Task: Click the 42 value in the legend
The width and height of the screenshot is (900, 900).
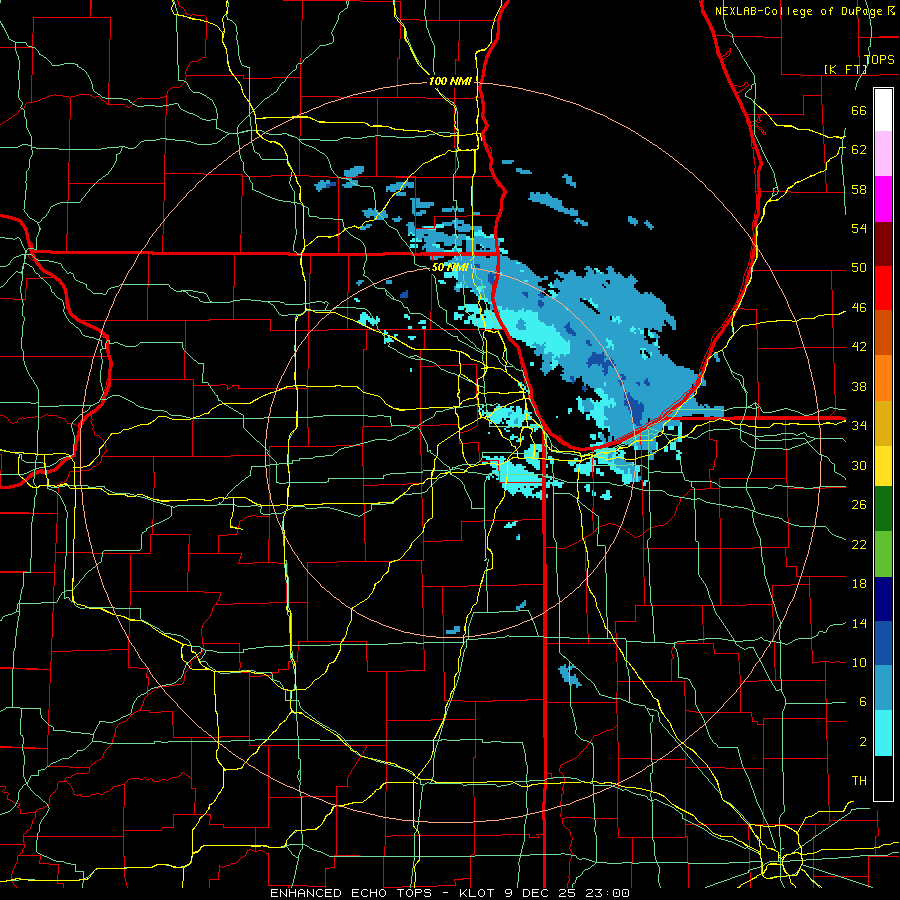Action: [x=859, y=347]
